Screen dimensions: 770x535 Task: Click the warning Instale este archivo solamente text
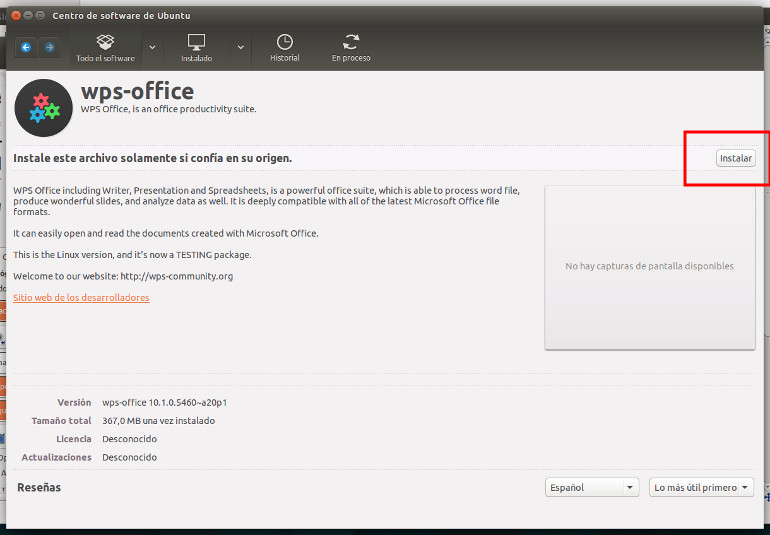coord(152,158)
